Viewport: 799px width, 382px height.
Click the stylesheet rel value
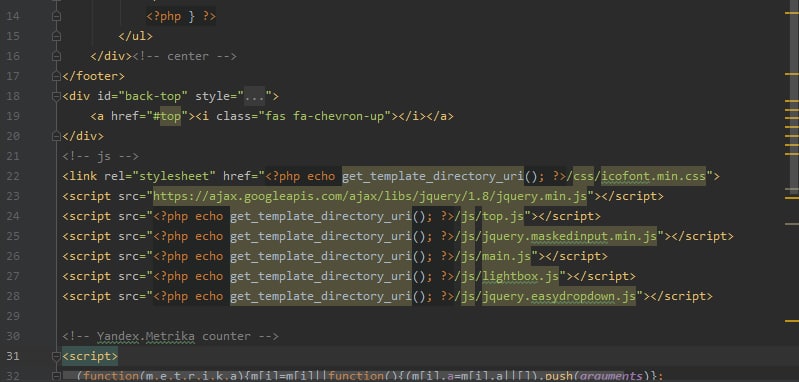(174, 176)
